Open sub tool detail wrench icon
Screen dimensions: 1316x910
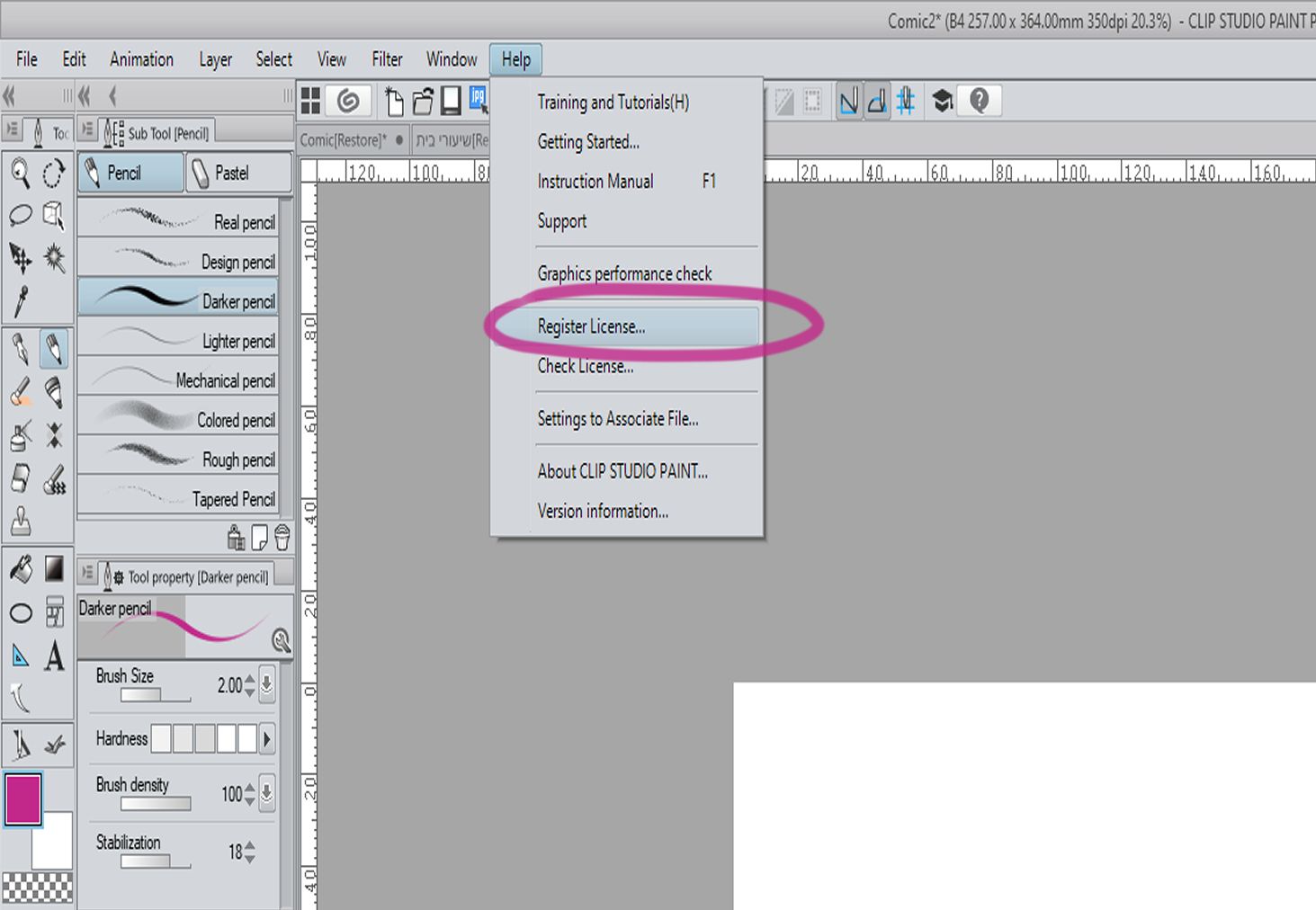coord(281,640)
